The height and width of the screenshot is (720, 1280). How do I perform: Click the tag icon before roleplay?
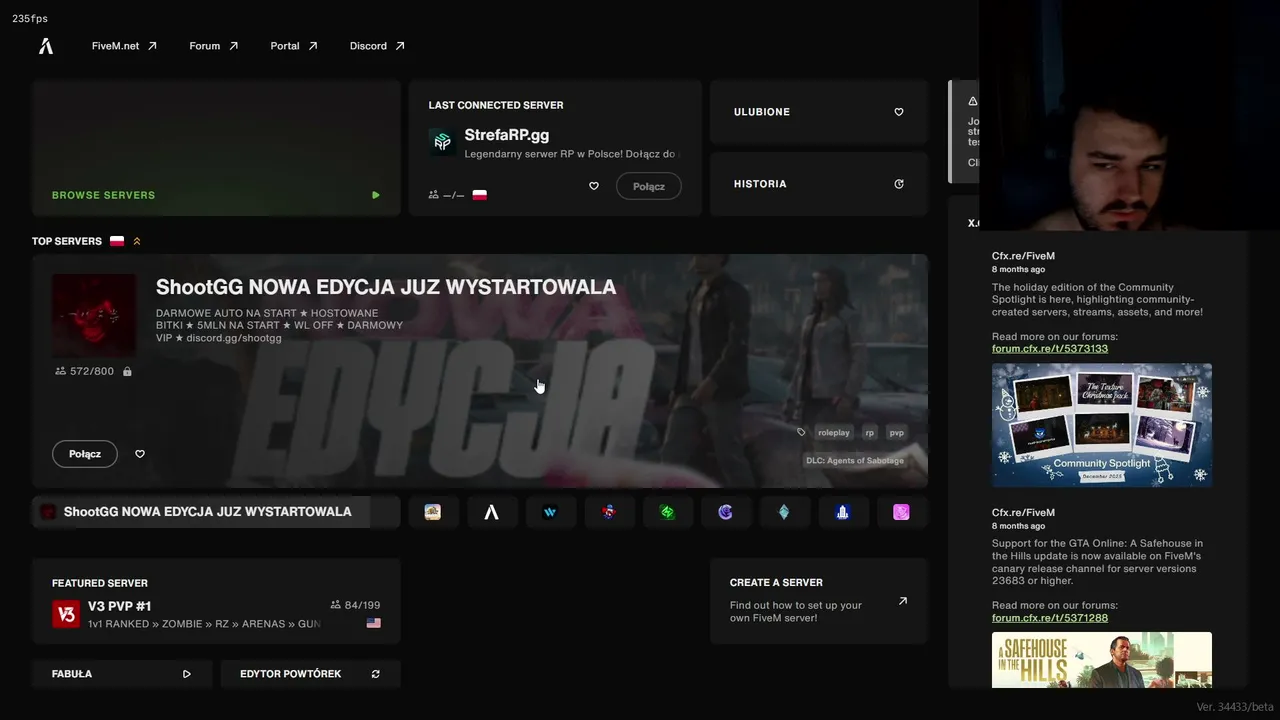click(801, 433)
